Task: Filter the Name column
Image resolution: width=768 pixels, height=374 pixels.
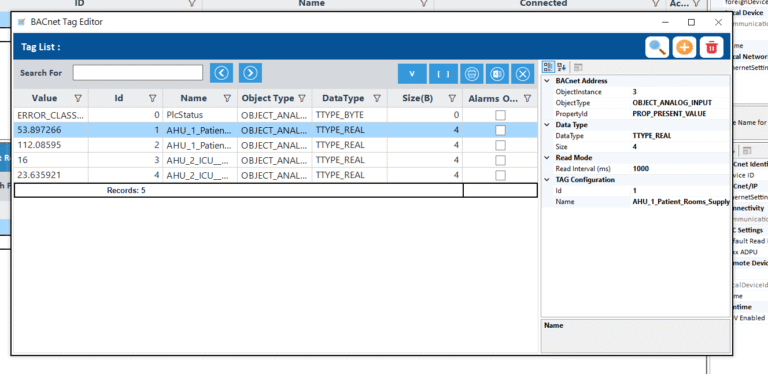Action: pyautogui.click(x=227, y=98)
